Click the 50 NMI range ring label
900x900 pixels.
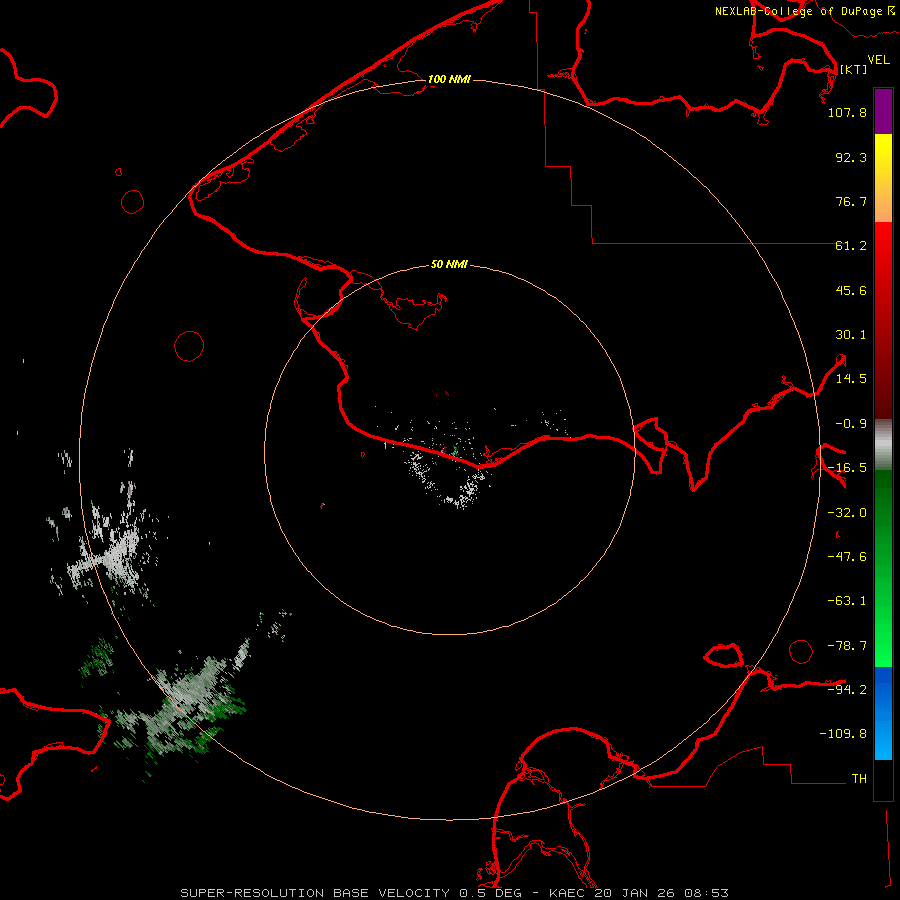(x=449, y=264)
